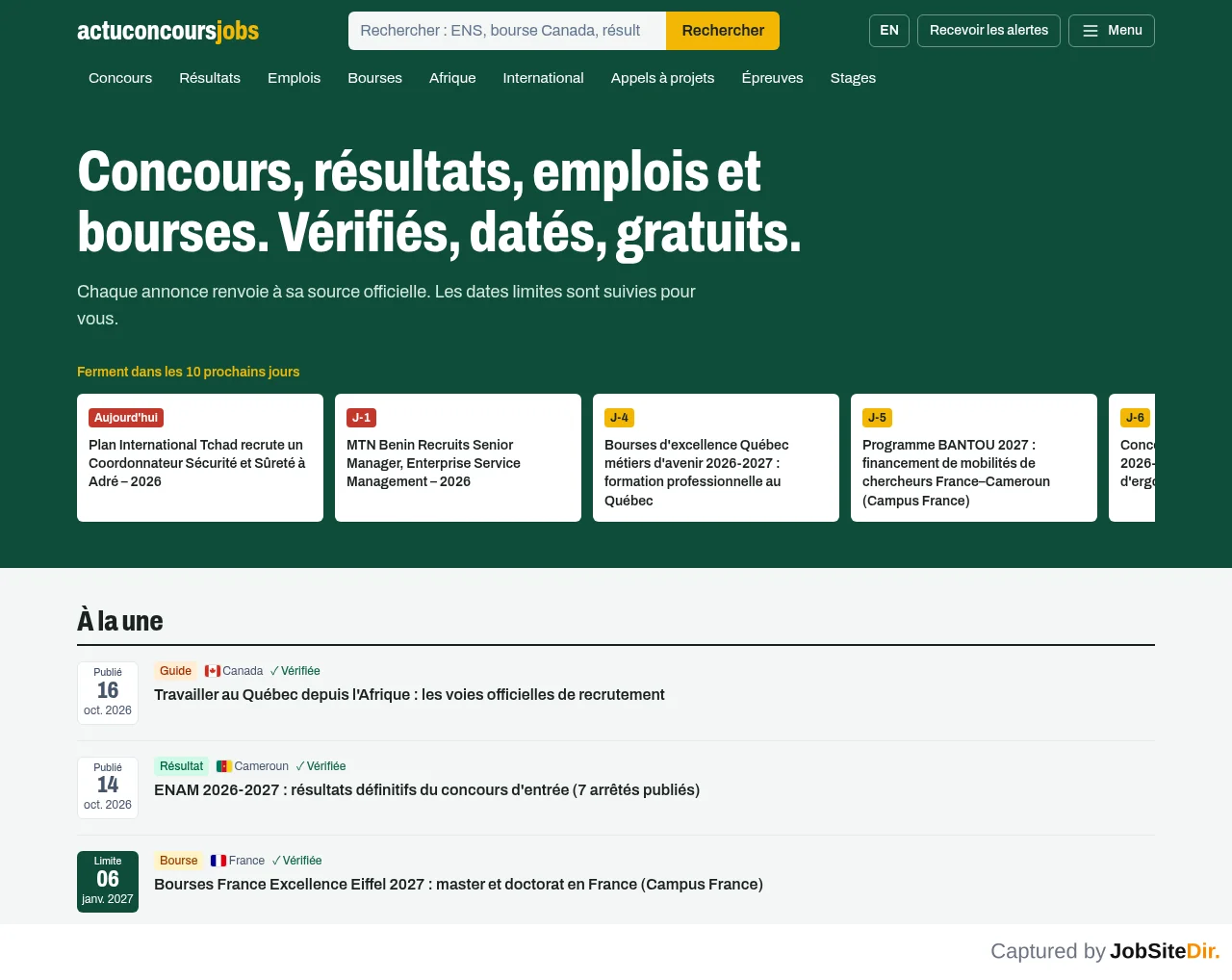Click Vérifiée label on Canada row
The image size is (1232, 980).
295,671
